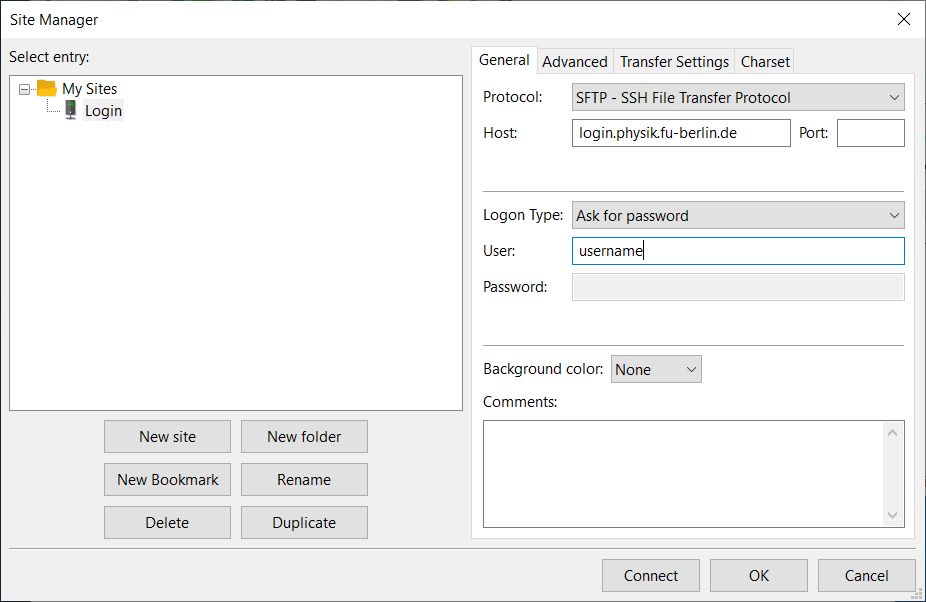Switch to the General tab
926x602 pixels.
504,60
